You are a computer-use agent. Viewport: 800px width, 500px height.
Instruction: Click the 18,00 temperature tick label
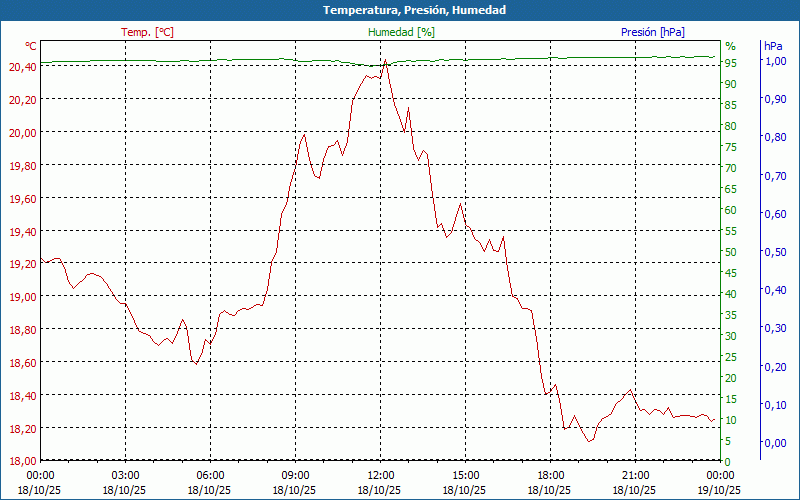point(22,461)
